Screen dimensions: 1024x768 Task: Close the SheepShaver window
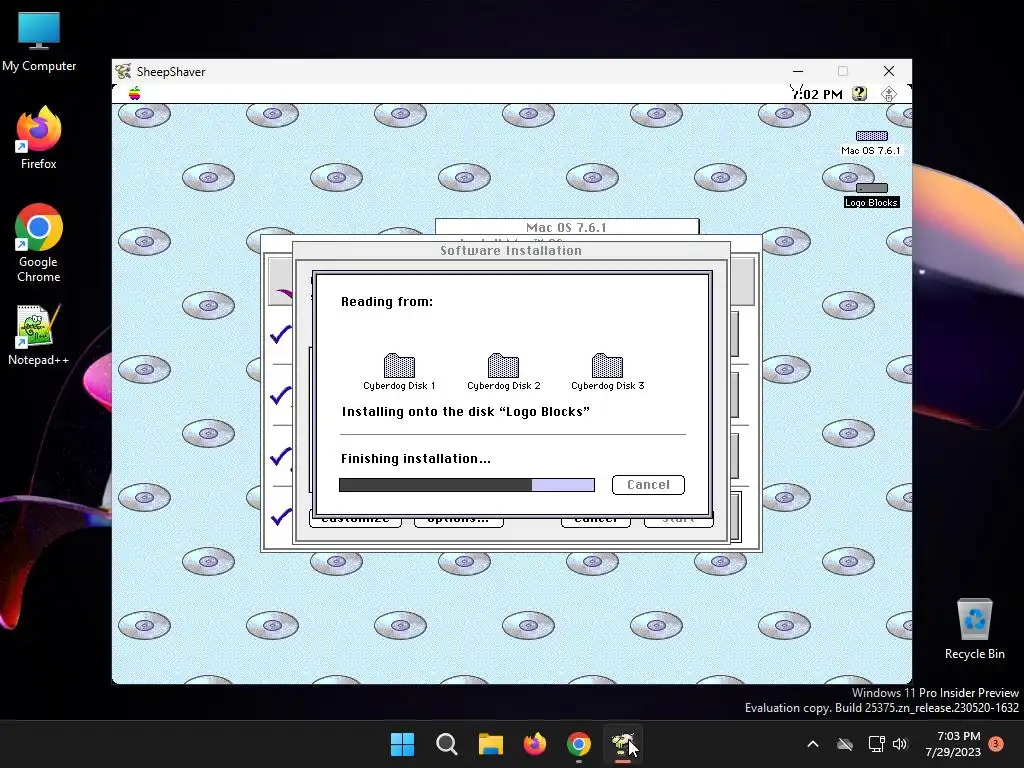pyautogui.click(x=889, y=71)
